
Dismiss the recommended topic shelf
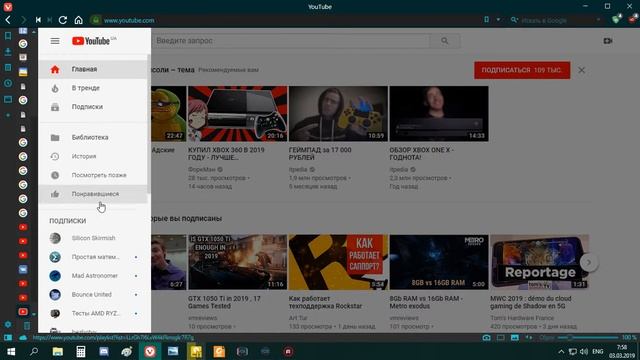click(x=582, y=70)
